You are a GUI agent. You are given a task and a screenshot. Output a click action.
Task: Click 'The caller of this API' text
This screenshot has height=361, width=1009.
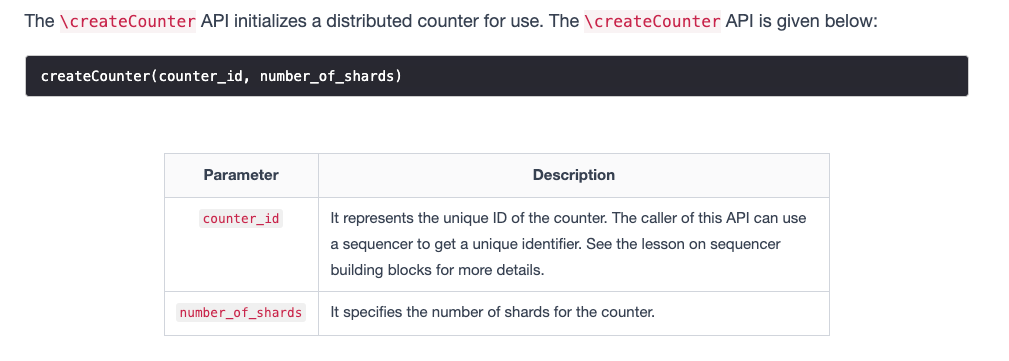[681, 218]
